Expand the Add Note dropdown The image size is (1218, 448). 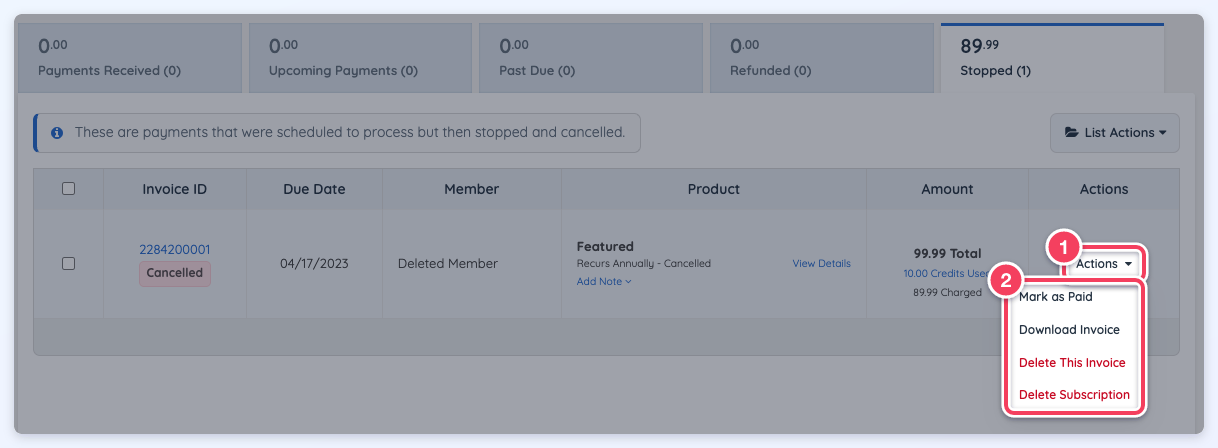coord(604,282)
